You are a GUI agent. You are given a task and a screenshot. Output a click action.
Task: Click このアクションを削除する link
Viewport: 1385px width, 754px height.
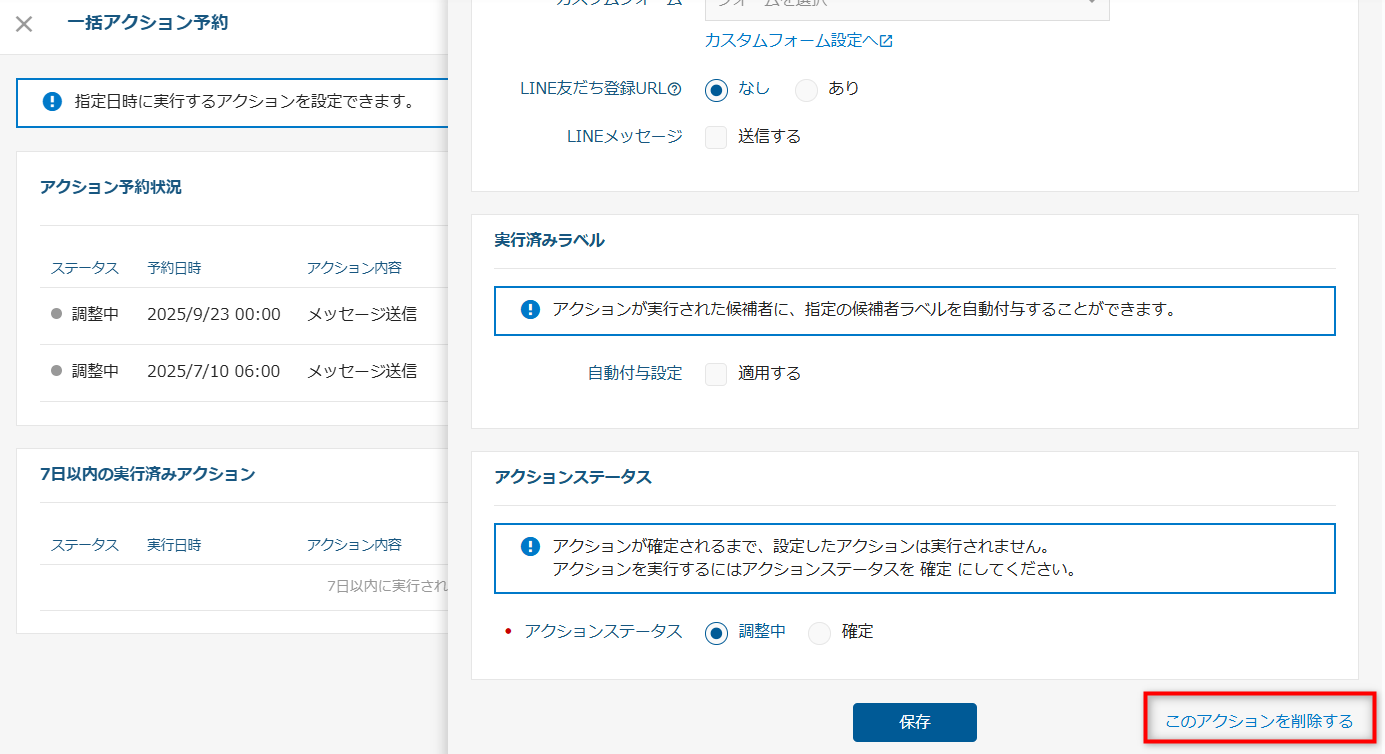1258,721
